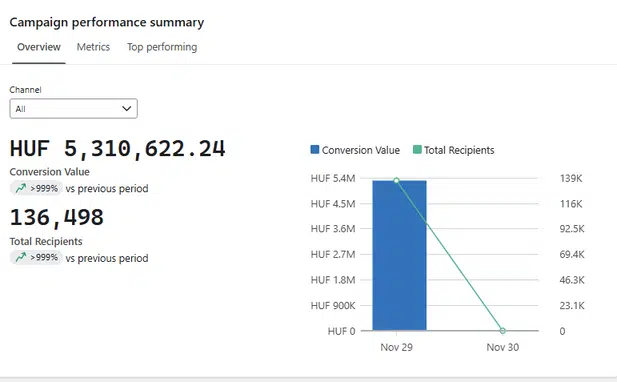Image resolution: width=617 pixels, height=382 pixels.
Task: Click the >999% badge under Conversion Value
Action: 36,188
